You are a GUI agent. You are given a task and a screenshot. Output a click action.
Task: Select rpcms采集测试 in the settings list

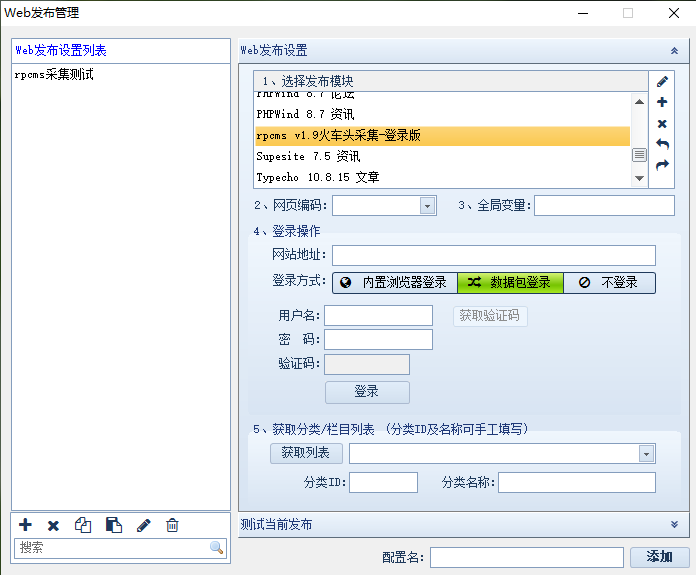pos(121,74)
